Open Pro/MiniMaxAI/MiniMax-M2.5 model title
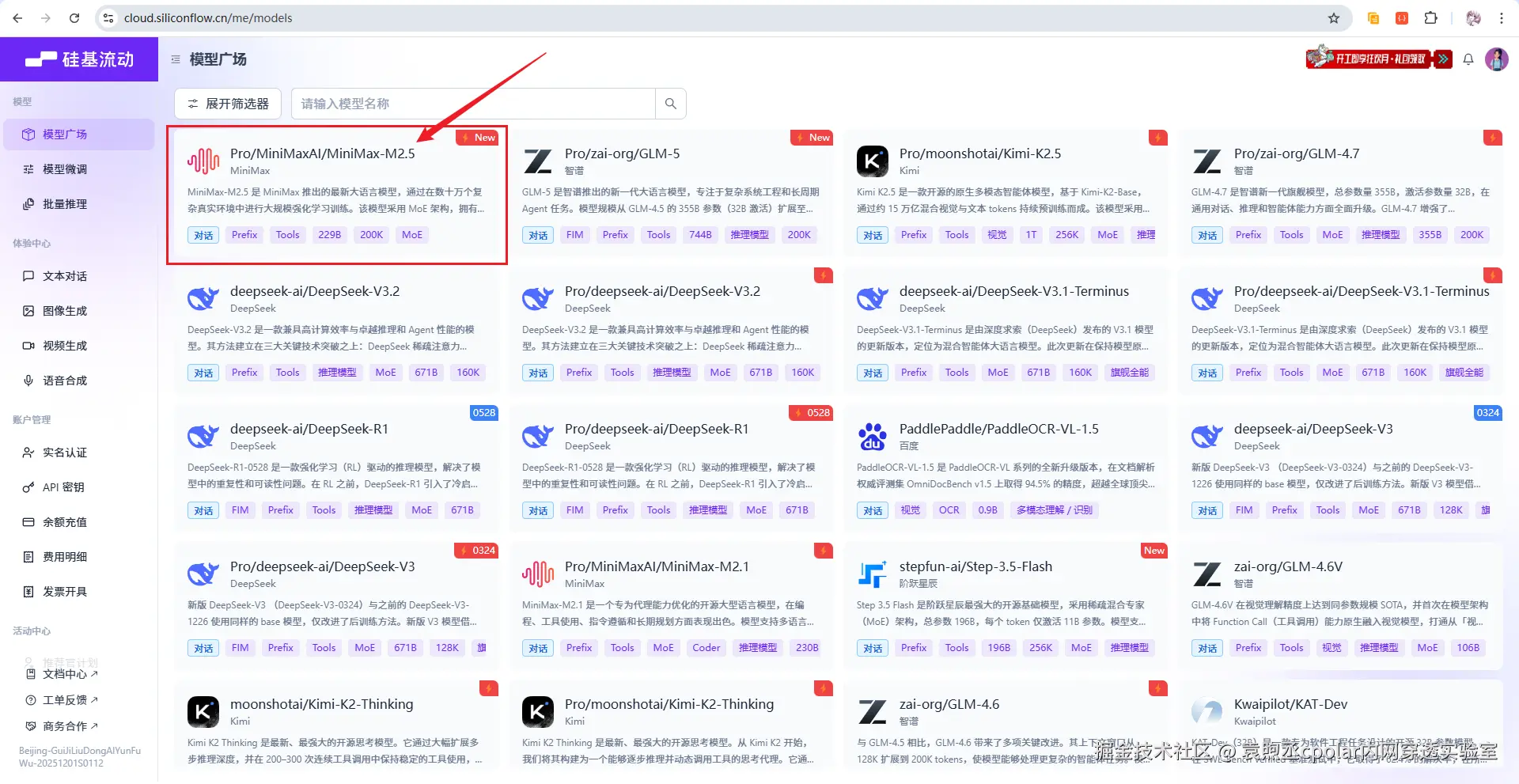Viewport: 1519px width, 784px height. [322, 153]
